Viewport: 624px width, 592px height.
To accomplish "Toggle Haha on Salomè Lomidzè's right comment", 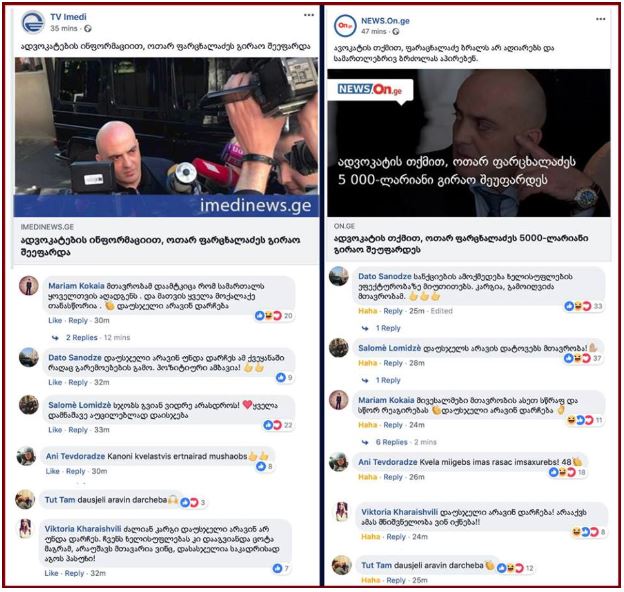I will (x=367, y=363).
